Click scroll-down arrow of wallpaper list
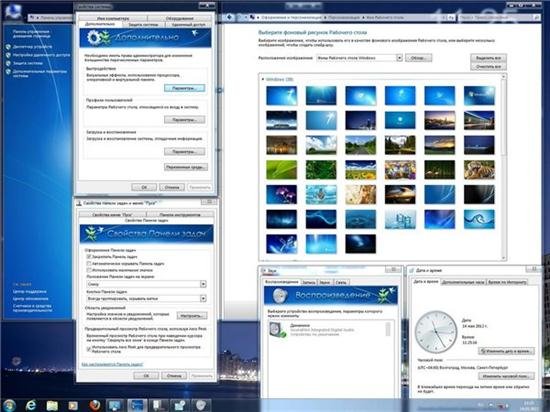 504,257
